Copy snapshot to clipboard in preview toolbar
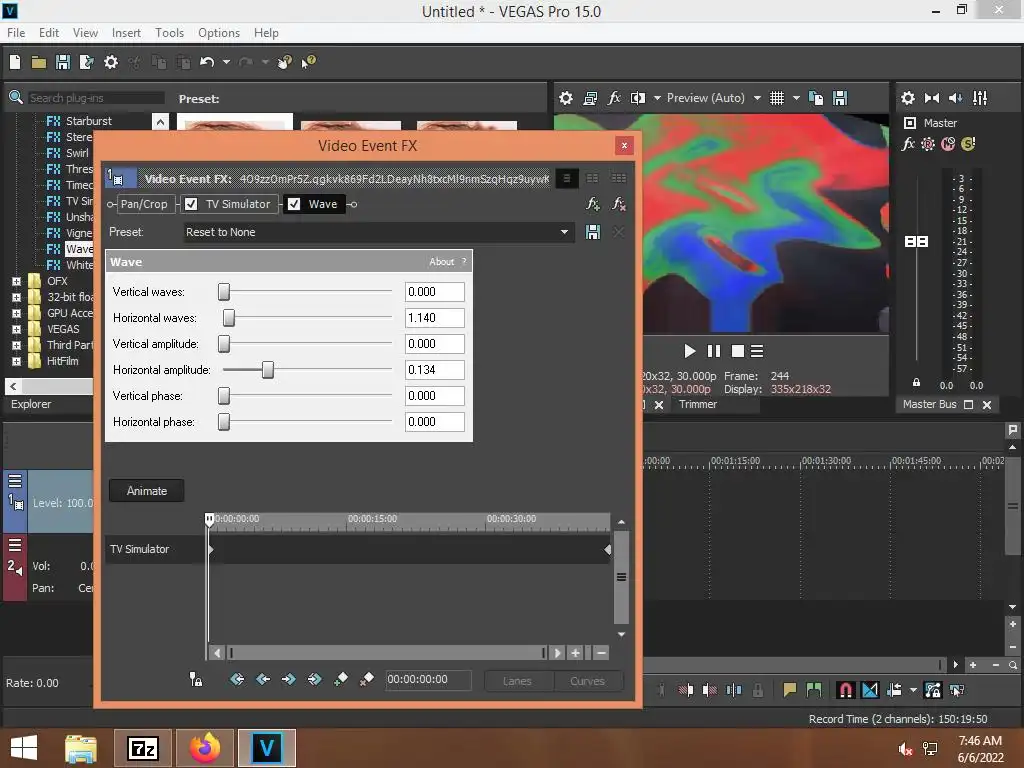This screenshot has height=768, width=1024. coord(816,98)
